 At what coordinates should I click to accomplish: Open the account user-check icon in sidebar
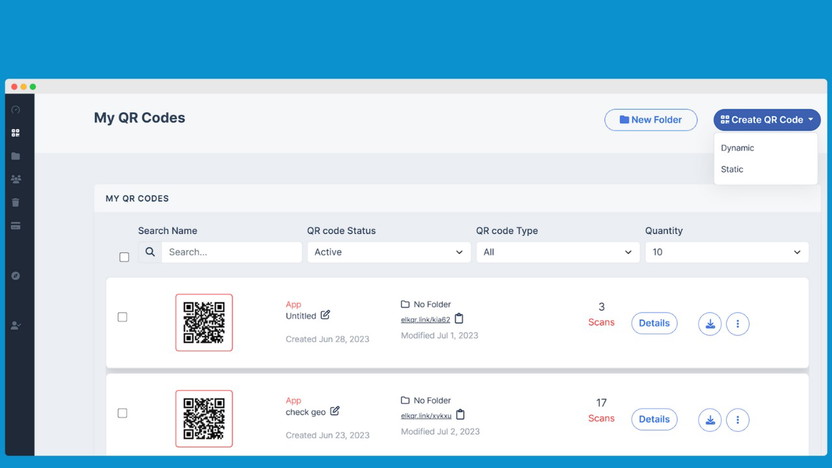pyautogui.click(x=16, y=325)
